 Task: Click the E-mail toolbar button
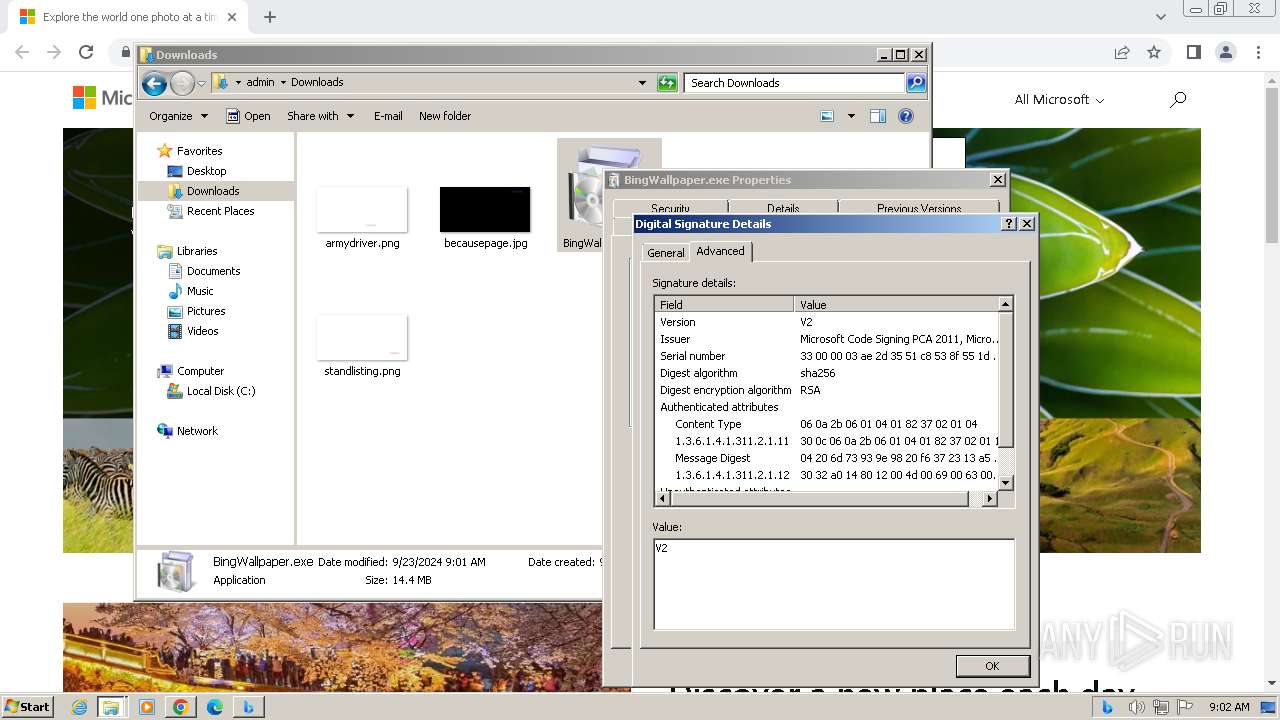point(388,116)
